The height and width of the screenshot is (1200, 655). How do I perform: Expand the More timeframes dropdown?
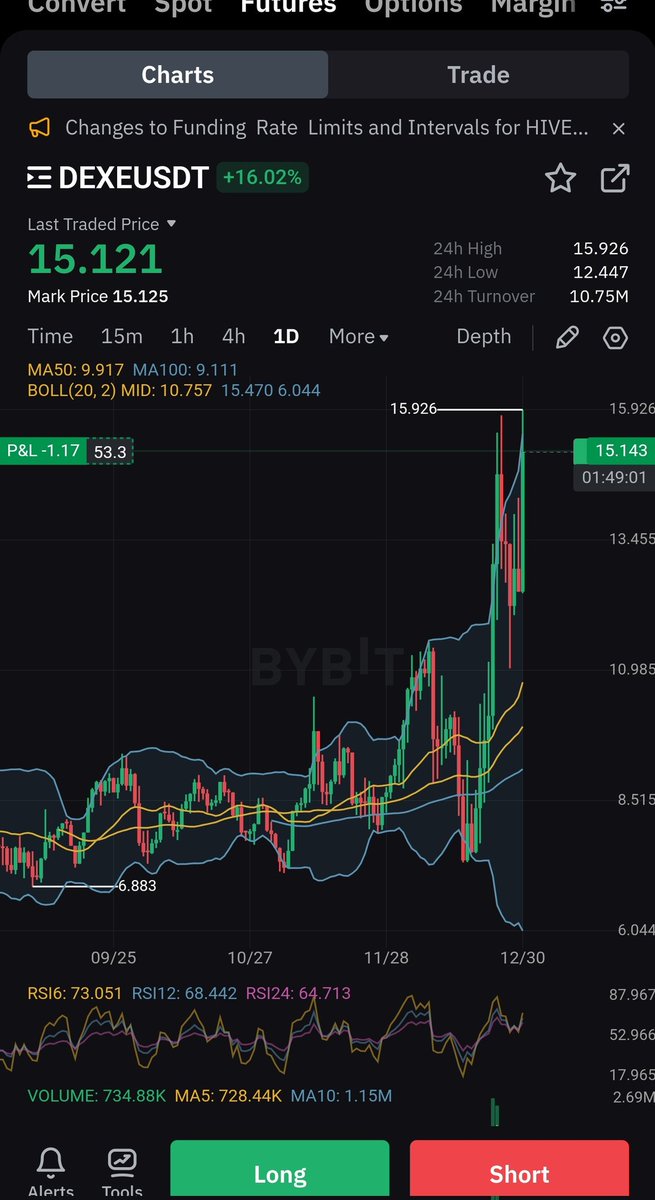(x=358, y=337)
